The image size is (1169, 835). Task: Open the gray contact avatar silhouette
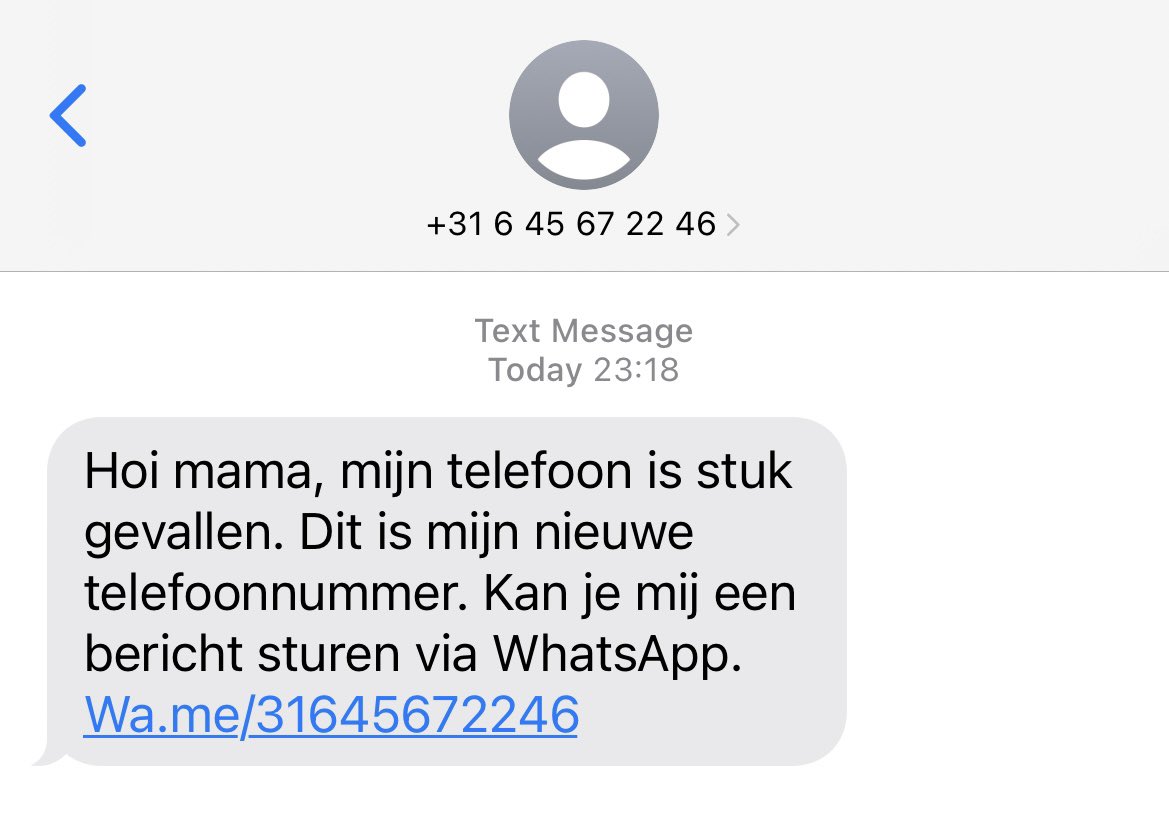coord(584,115)
